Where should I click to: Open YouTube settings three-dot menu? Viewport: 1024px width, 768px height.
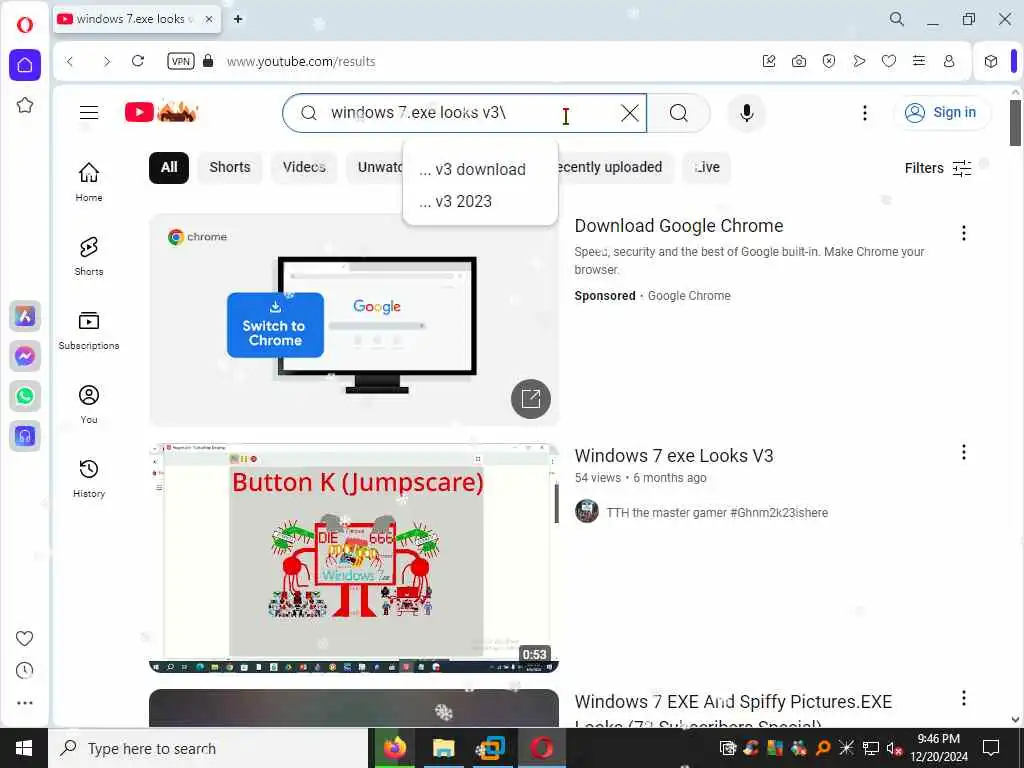865,113
